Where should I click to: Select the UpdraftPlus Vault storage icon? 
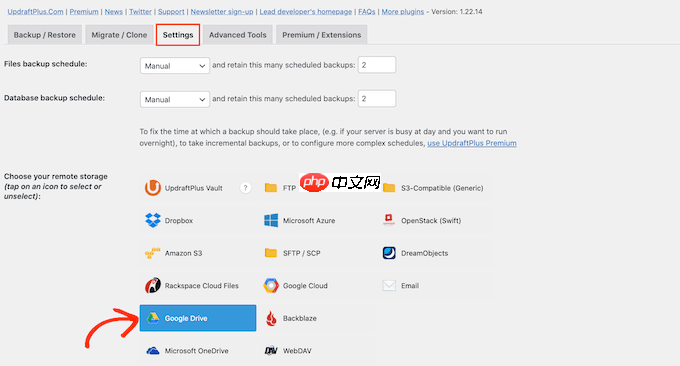[x=153, y=188]
